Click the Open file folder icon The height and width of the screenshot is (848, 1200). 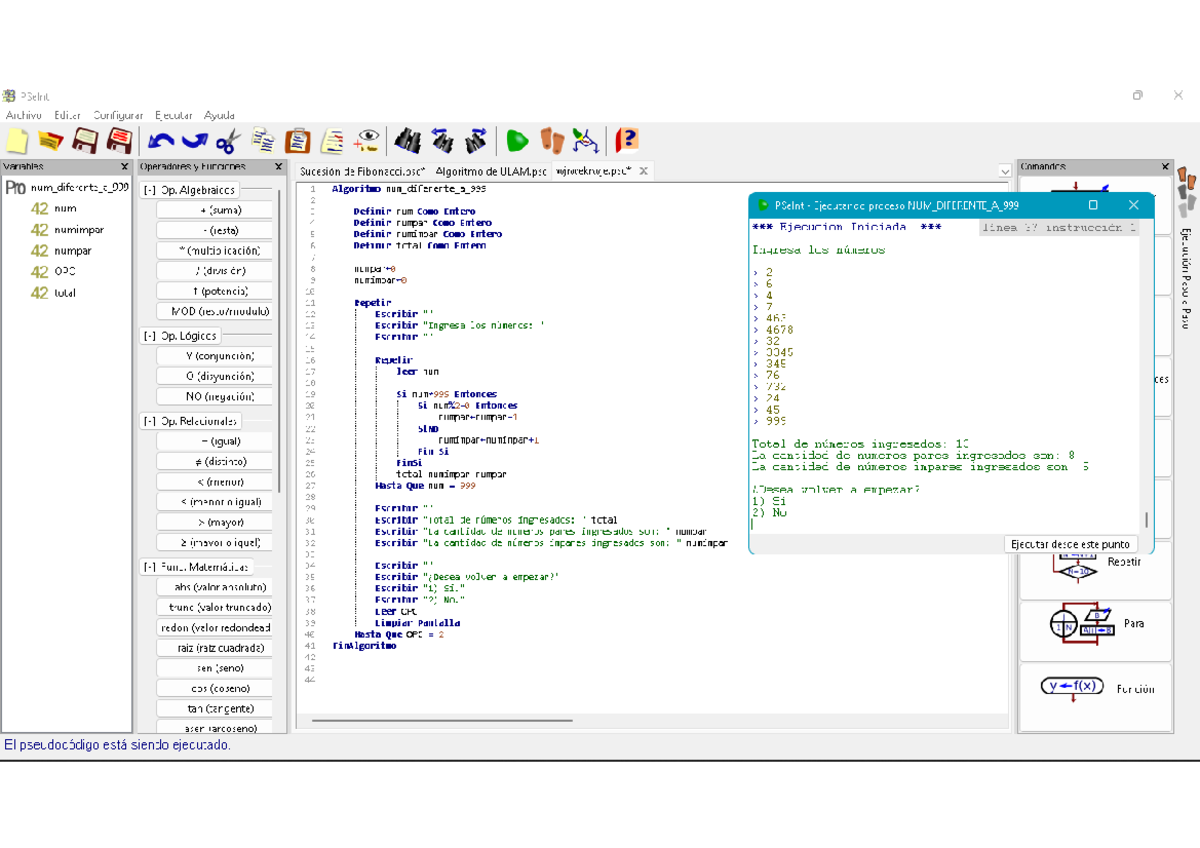50,140
